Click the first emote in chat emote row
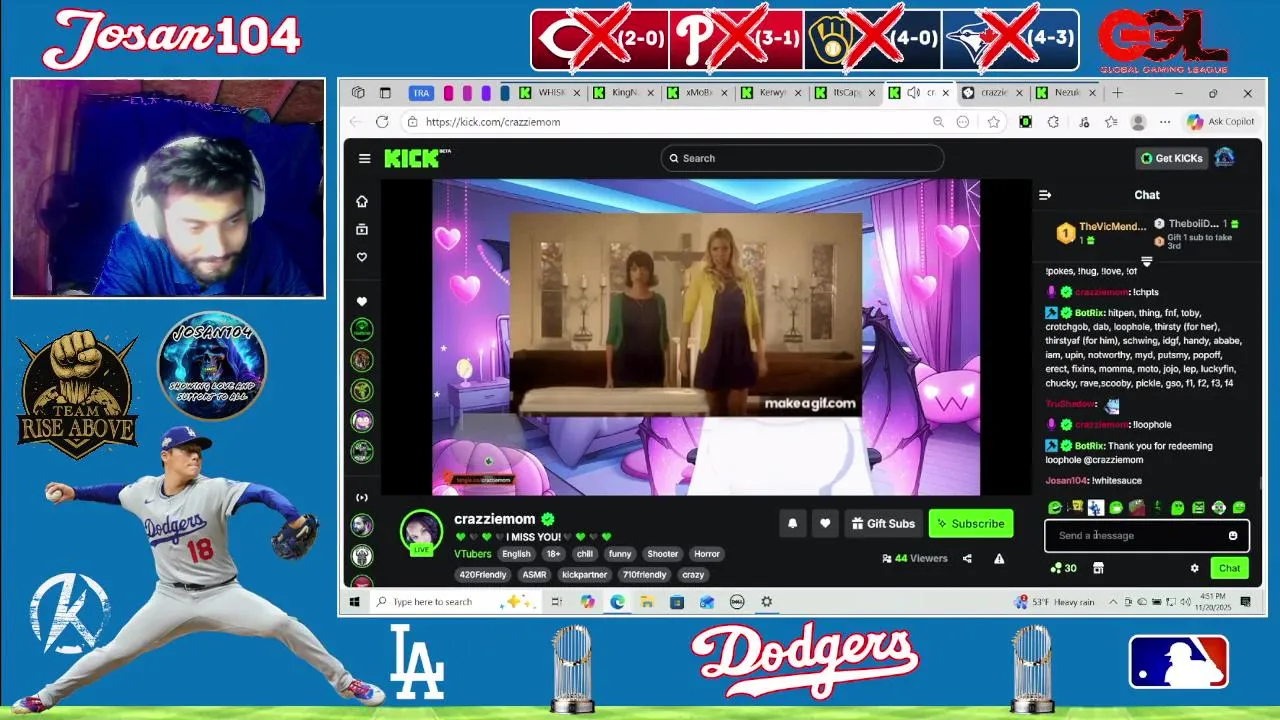Screen dimensions: 1280x720 1054,508
